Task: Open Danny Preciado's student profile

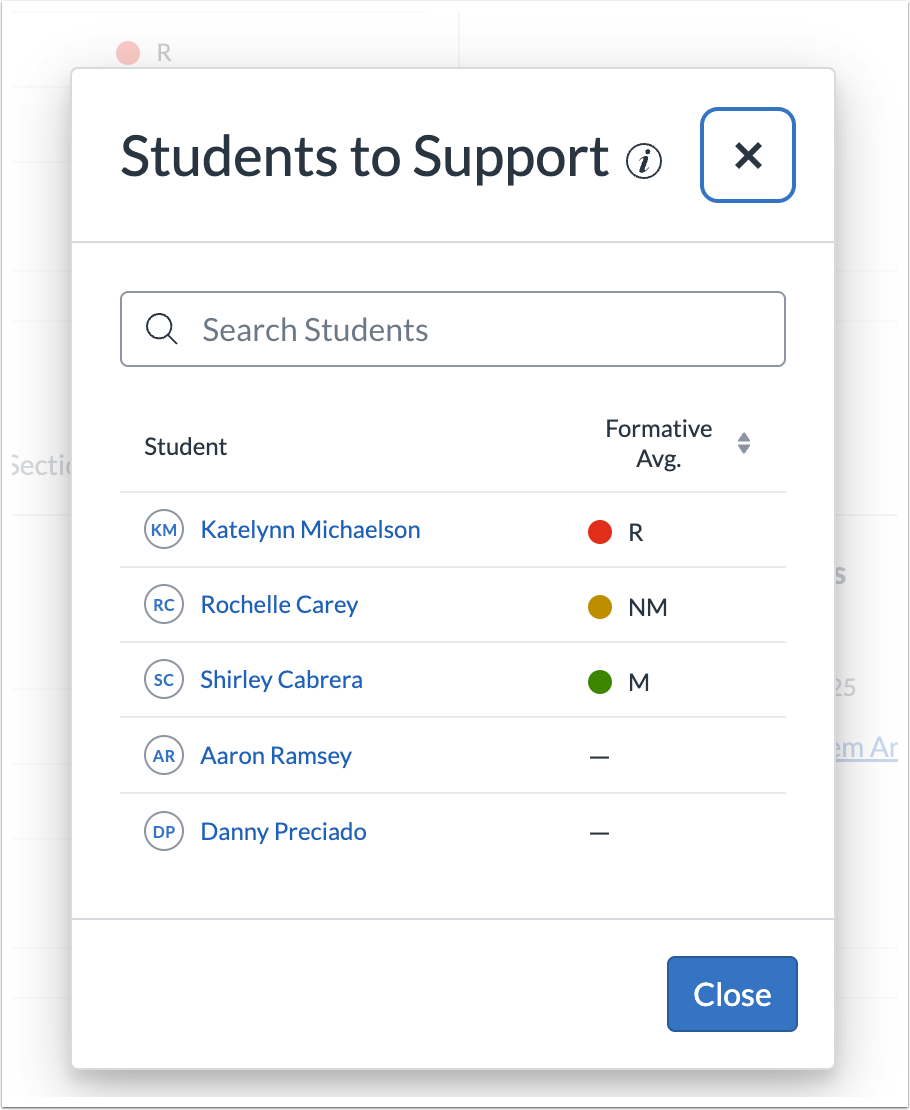Action: click(283, 831)
